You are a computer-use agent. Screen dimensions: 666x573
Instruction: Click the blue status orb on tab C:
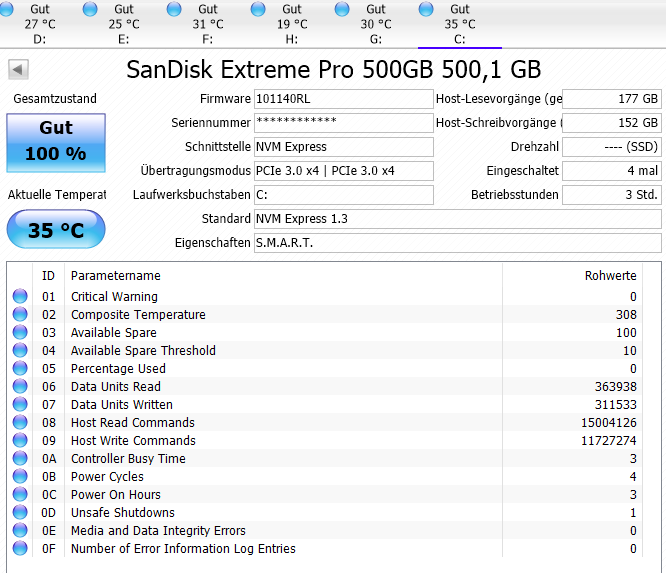tap(426, 8)
